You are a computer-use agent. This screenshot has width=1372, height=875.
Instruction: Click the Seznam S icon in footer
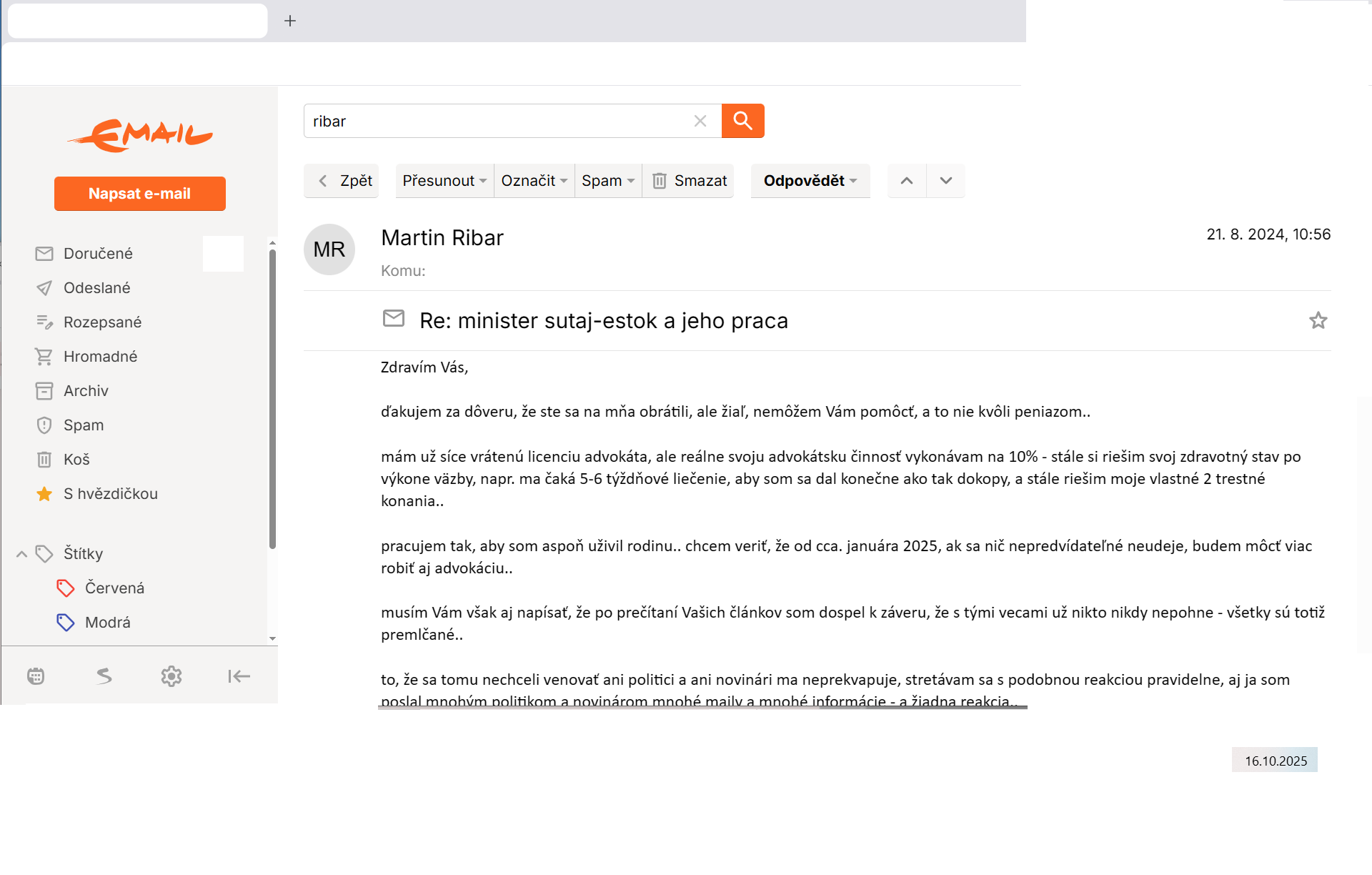tap(104, 676)
